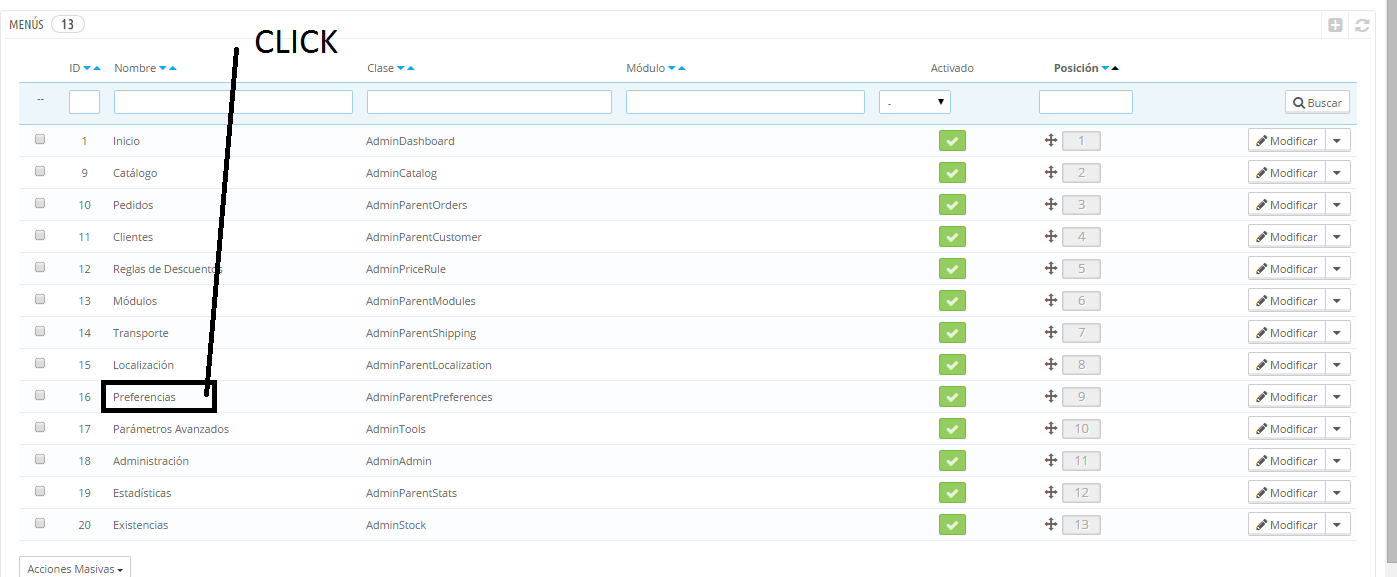Click Modificar button for Módulos row

pyautogui.click(x=1286, y=301)
